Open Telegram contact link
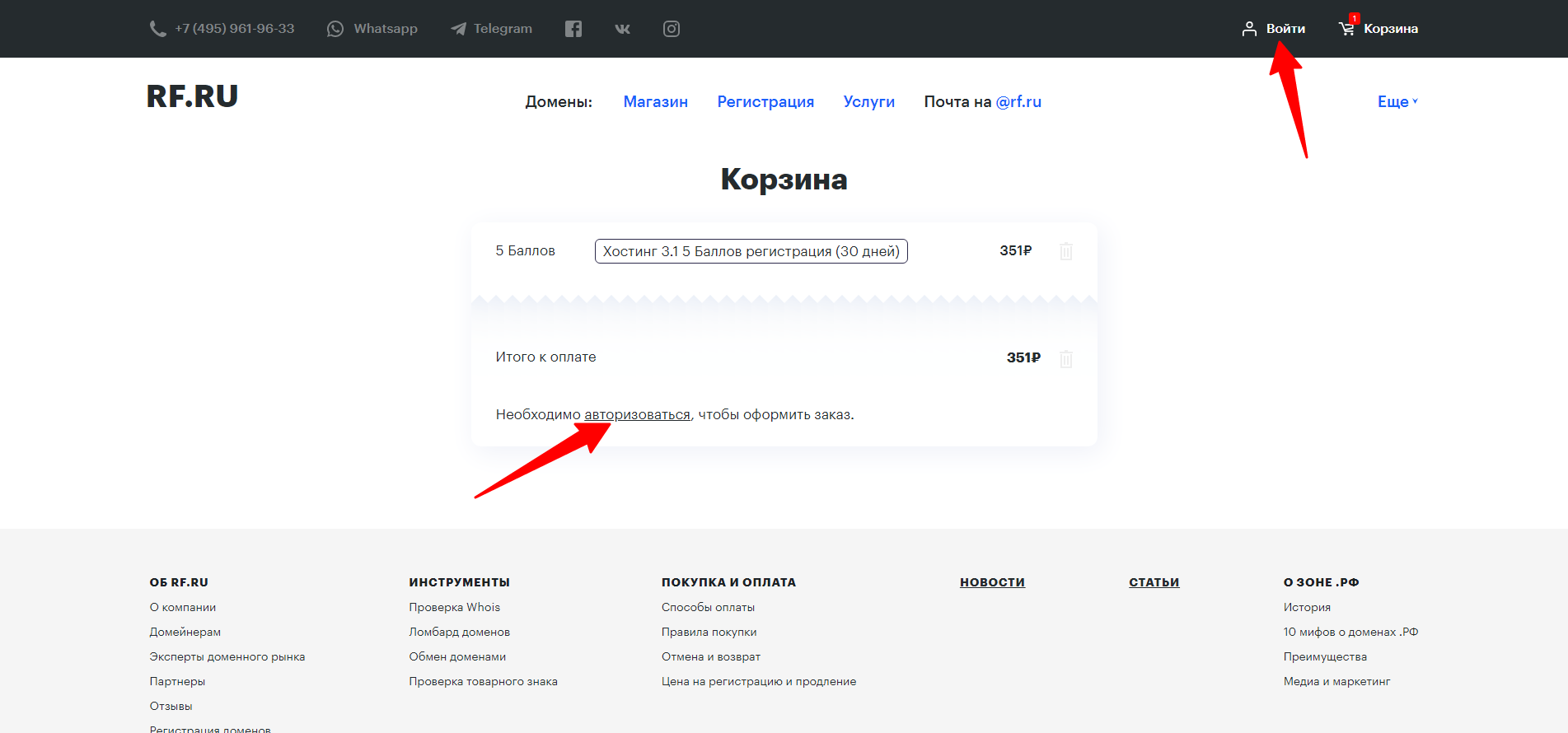 pos(492,29)
